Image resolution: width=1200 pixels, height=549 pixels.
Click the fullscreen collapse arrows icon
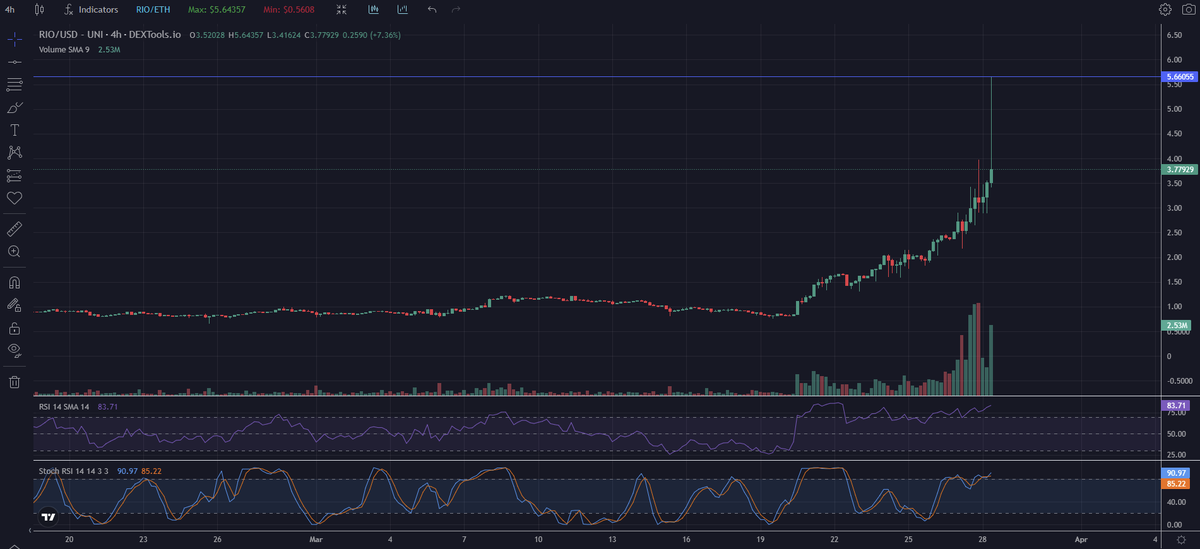pos(342,9)
